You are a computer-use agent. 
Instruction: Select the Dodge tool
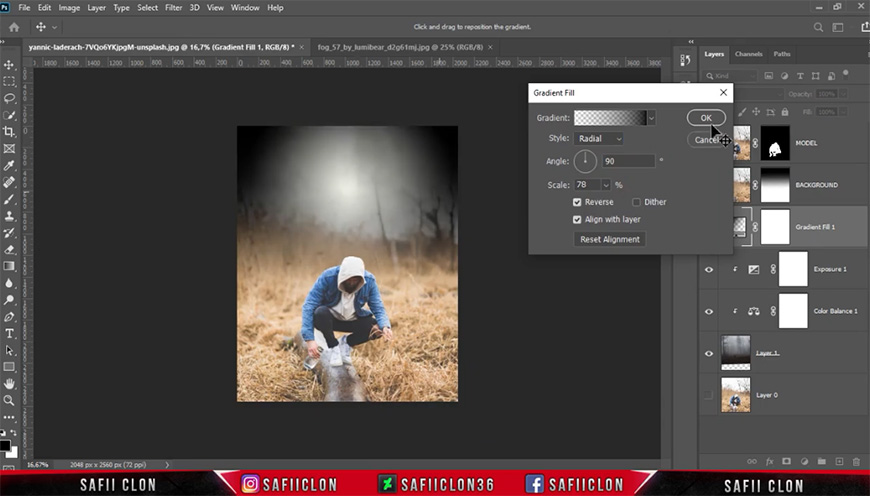(x=9, y=300)
